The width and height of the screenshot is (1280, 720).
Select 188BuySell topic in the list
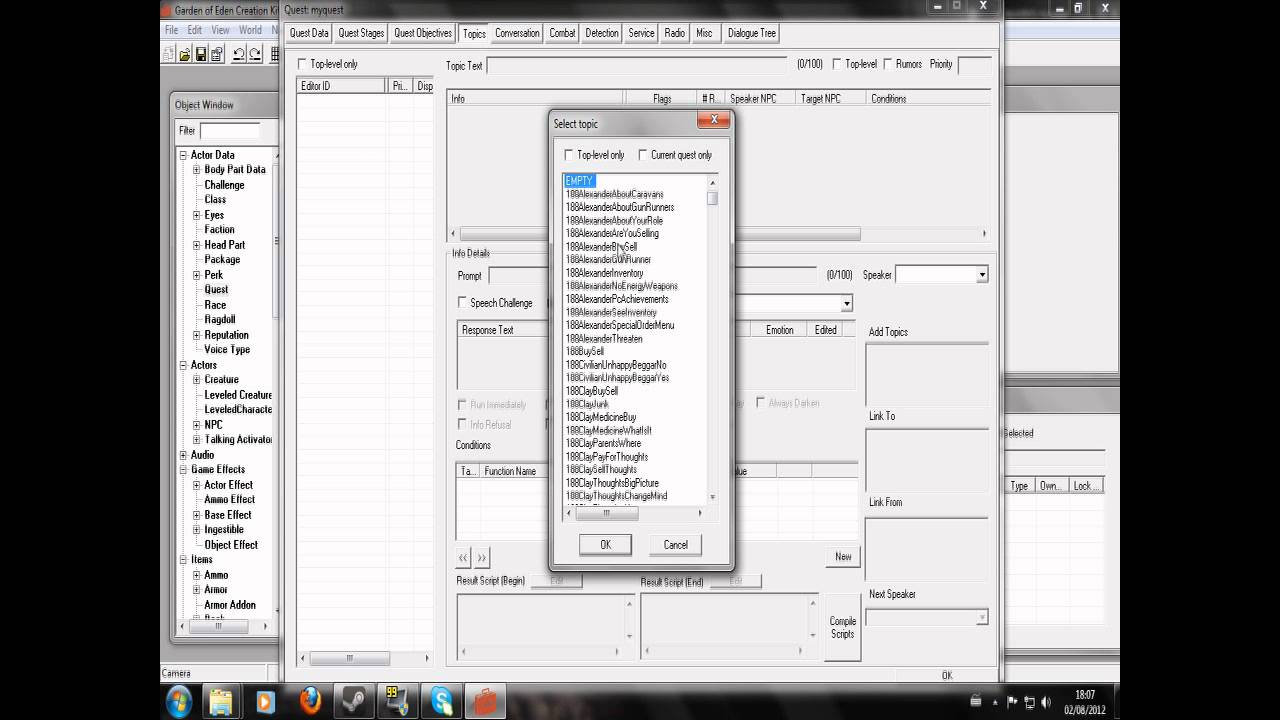click(x=585, y=352)
